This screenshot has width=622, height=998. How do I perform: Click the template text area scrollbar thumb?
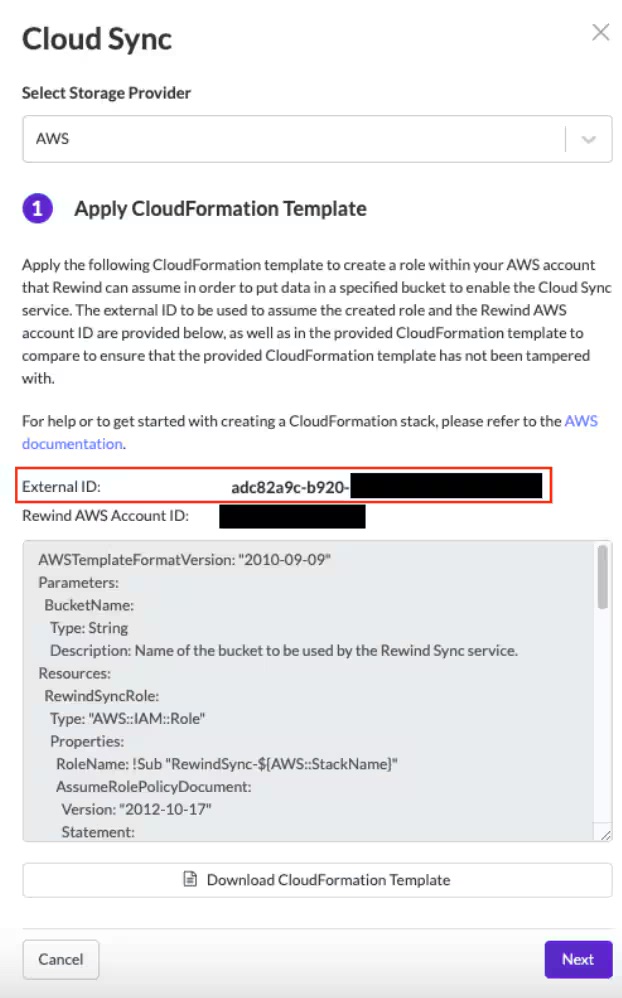pos(602,577)
